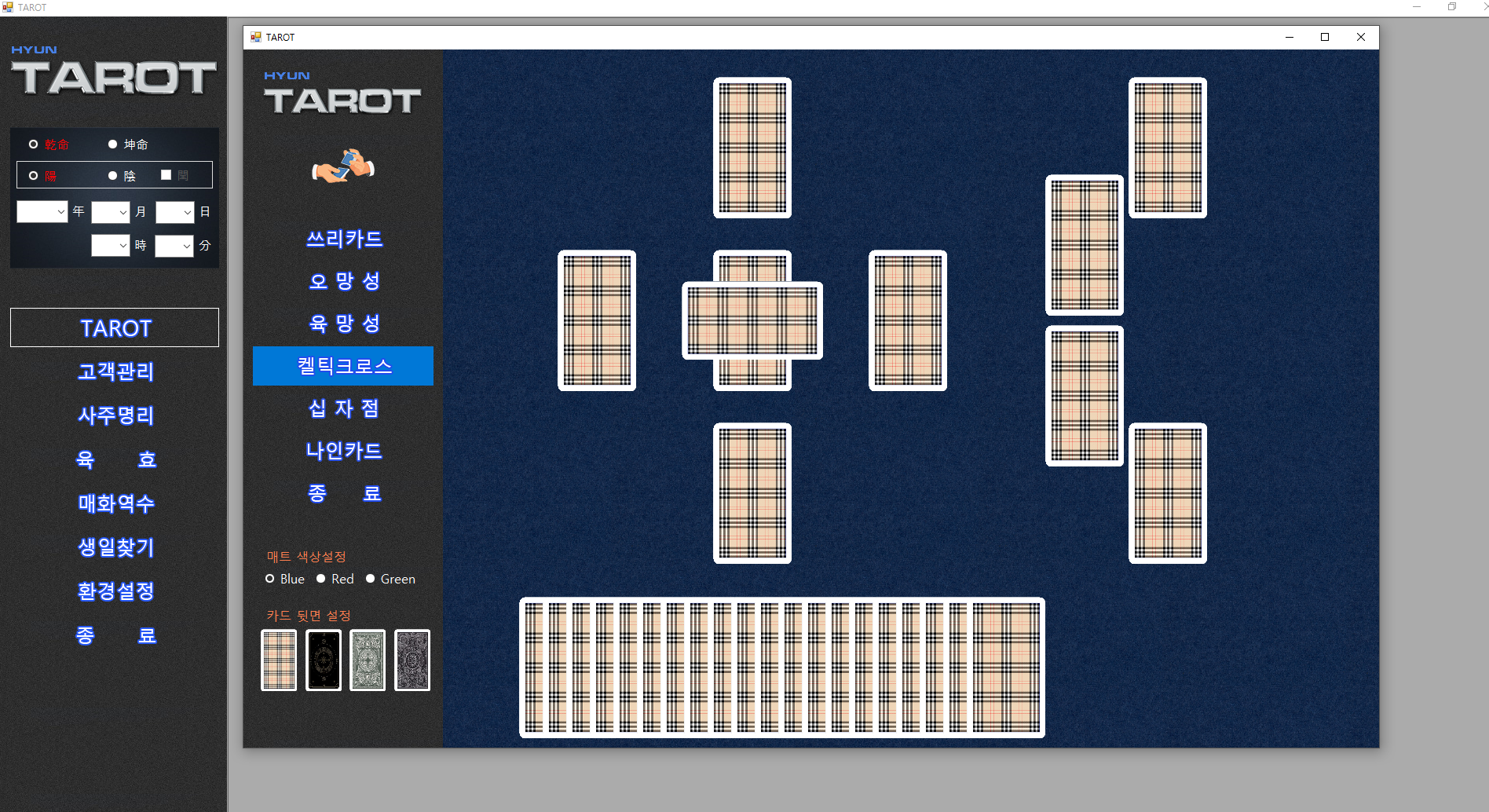Restore the outer TAROT main window

click(1452, 6)
